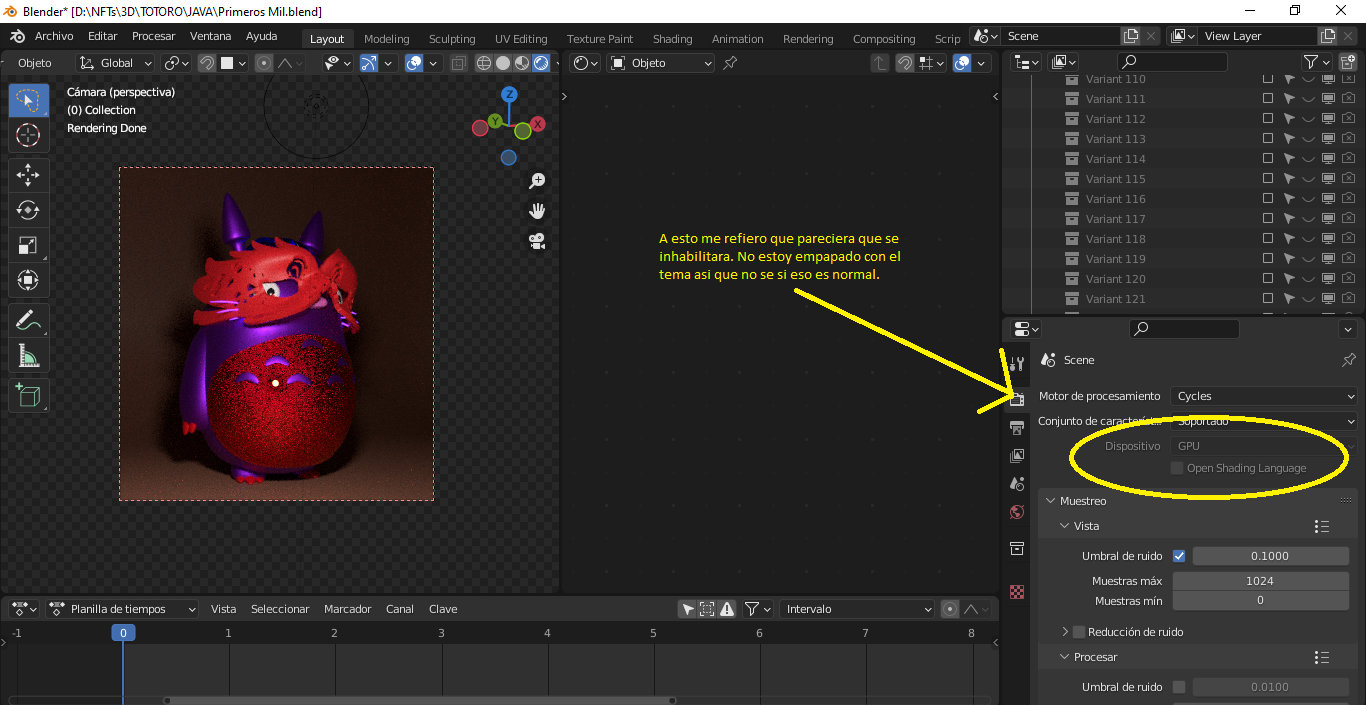Select the Select Box tool in viewport toolbar
1366x705 pixels.
28,100
